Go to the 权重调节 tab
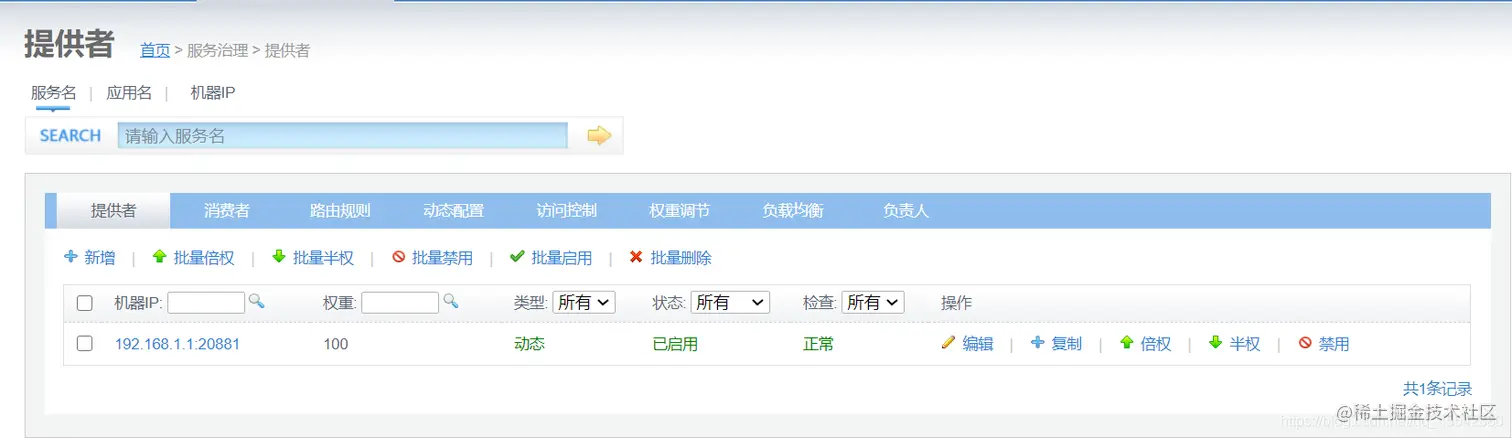The height and width of the screenshot is (438, 1512). [x=679, y=211]
